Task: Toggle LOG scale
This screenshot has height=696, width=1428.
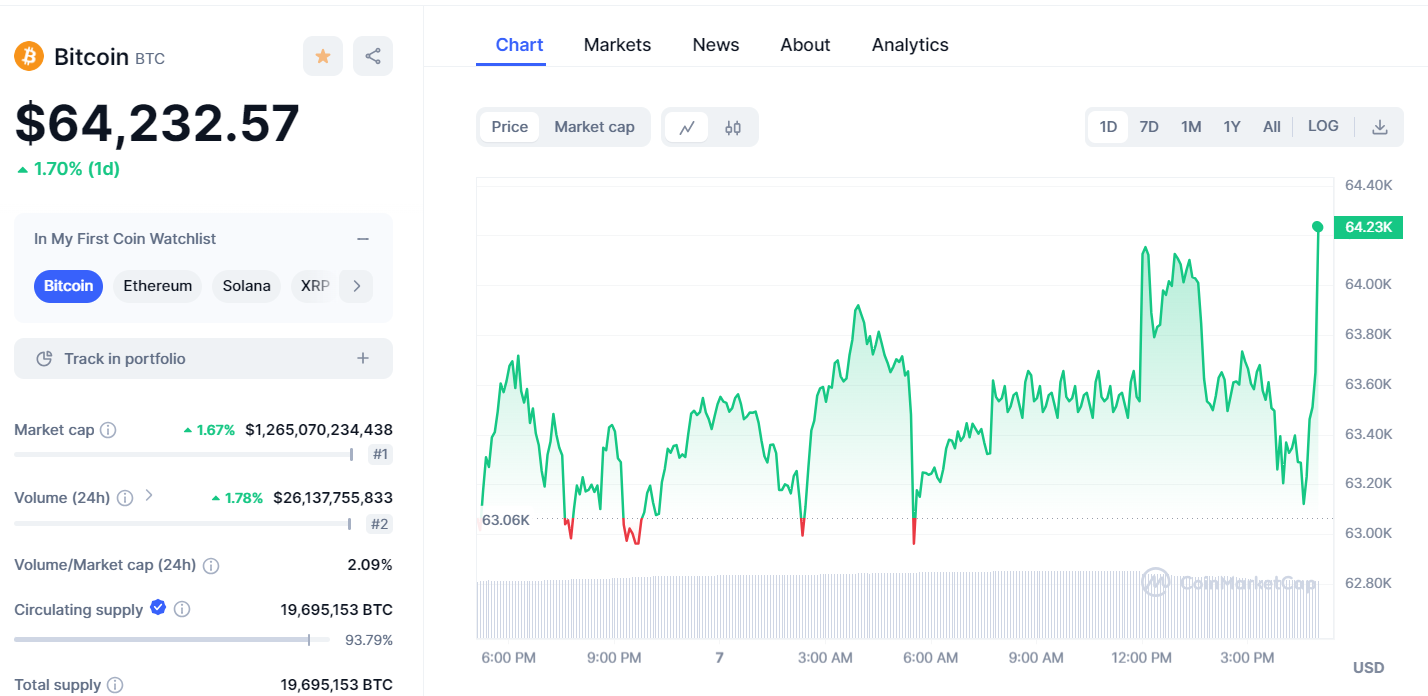Action: point(1323,126)
